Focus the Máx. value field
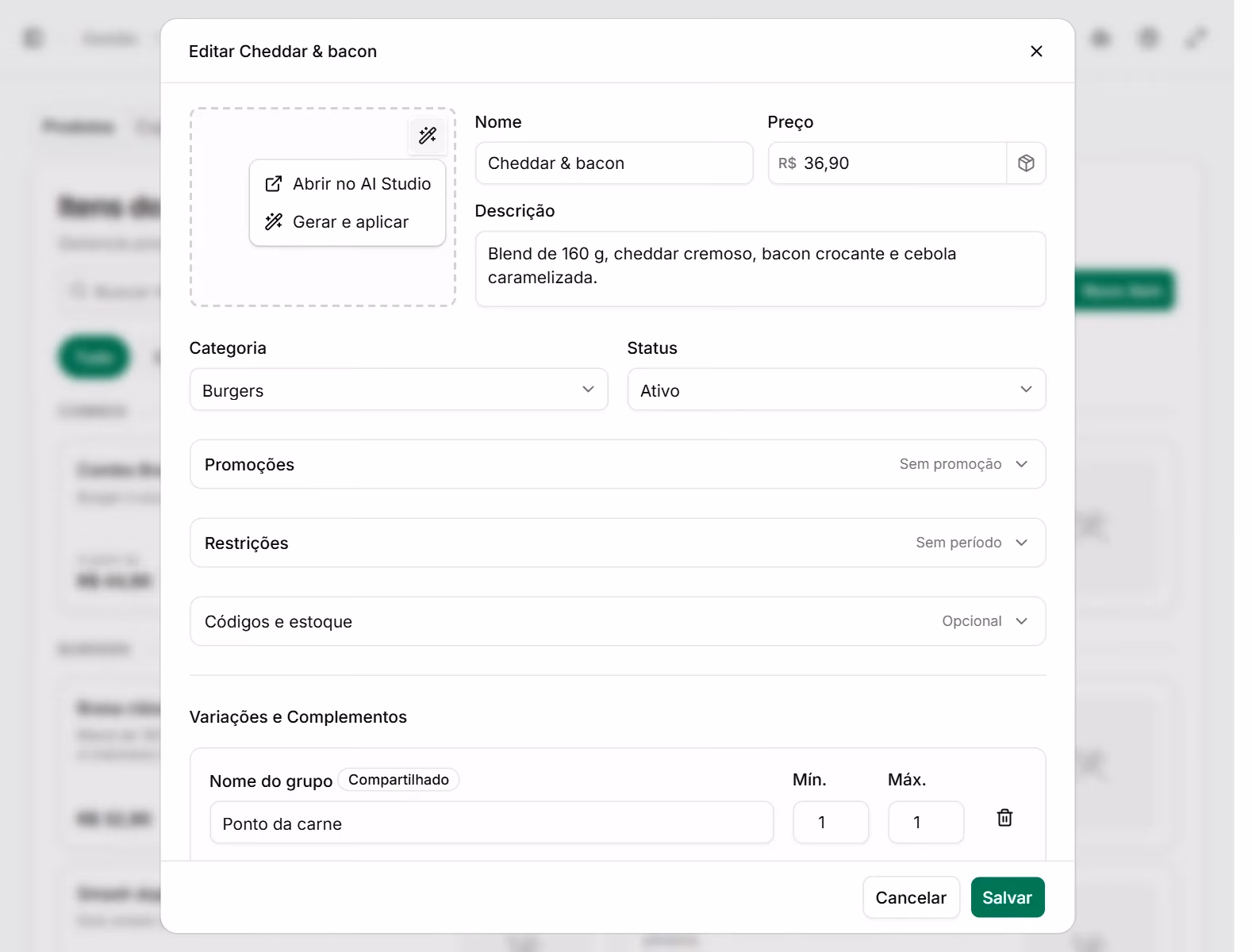This screenshot has height=952, width=1252. (x=926, y=823)
